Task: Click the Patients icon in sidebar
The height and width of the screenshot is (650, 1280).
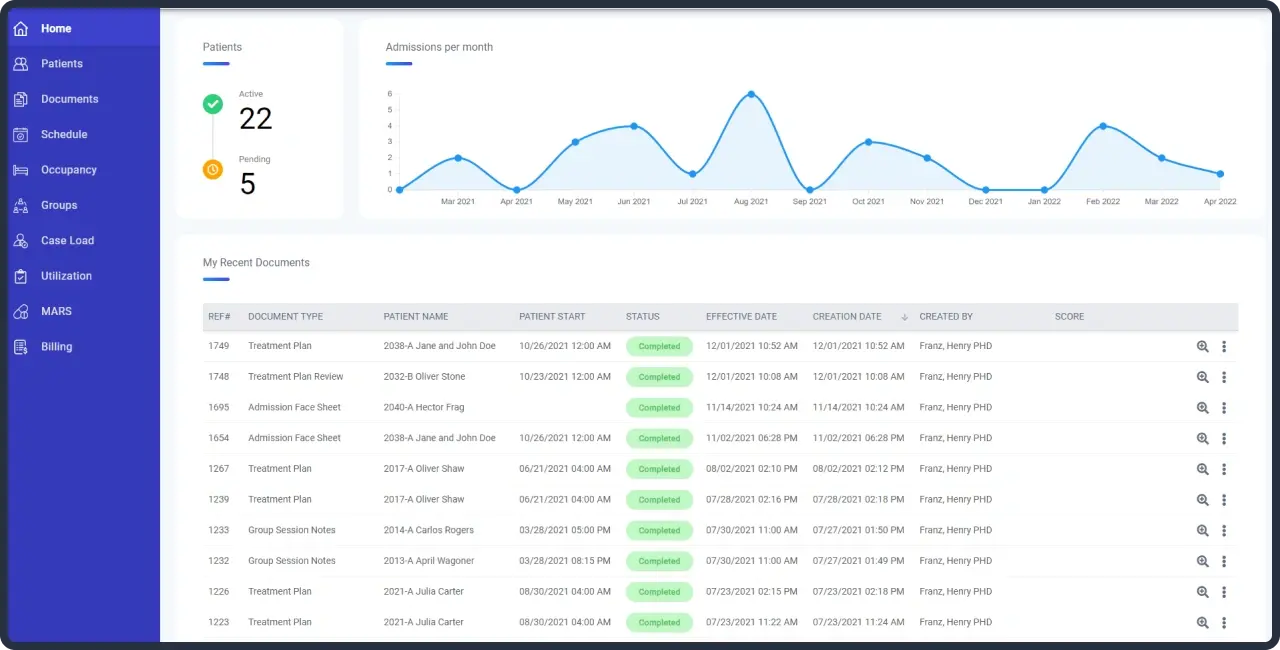Action: tap(20, 64)
